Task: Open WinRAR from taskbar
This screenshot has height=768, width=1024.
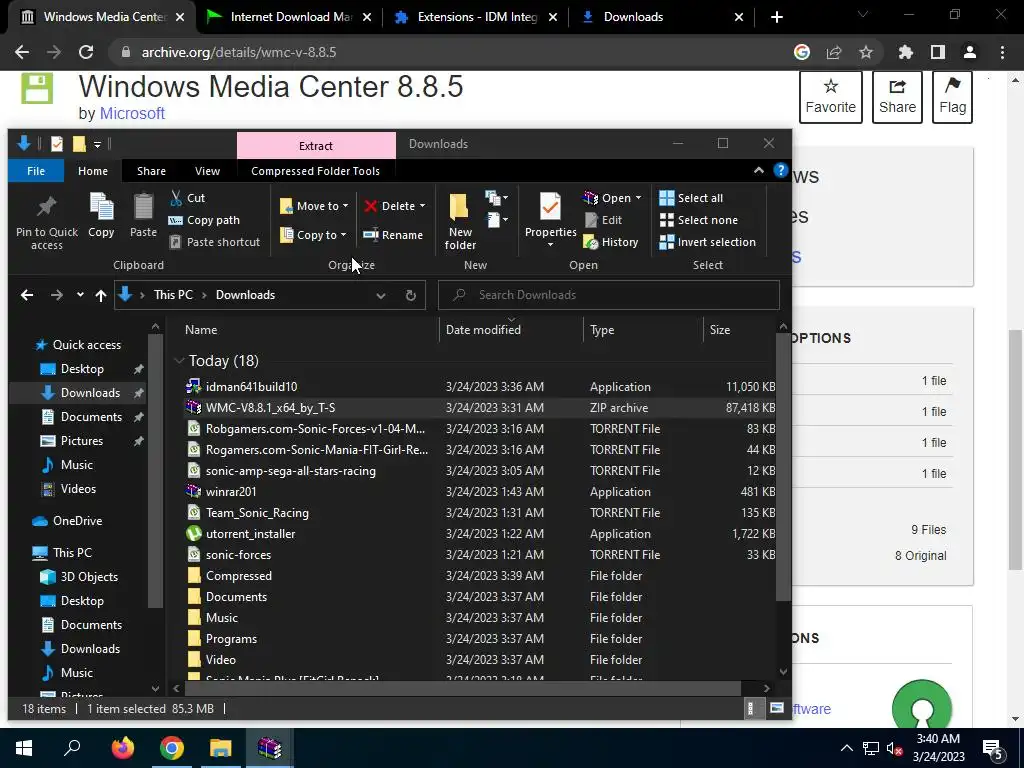Action: [x=269, y=748]
